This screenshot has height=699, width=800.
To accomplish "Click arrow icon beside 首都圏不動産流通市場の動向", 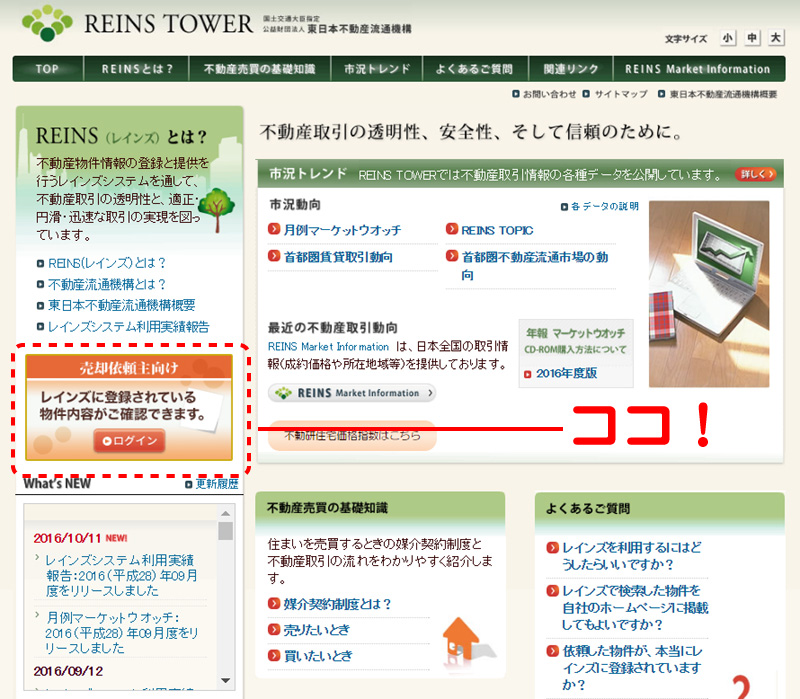I will pyautogui.click(x=452, y=255).
